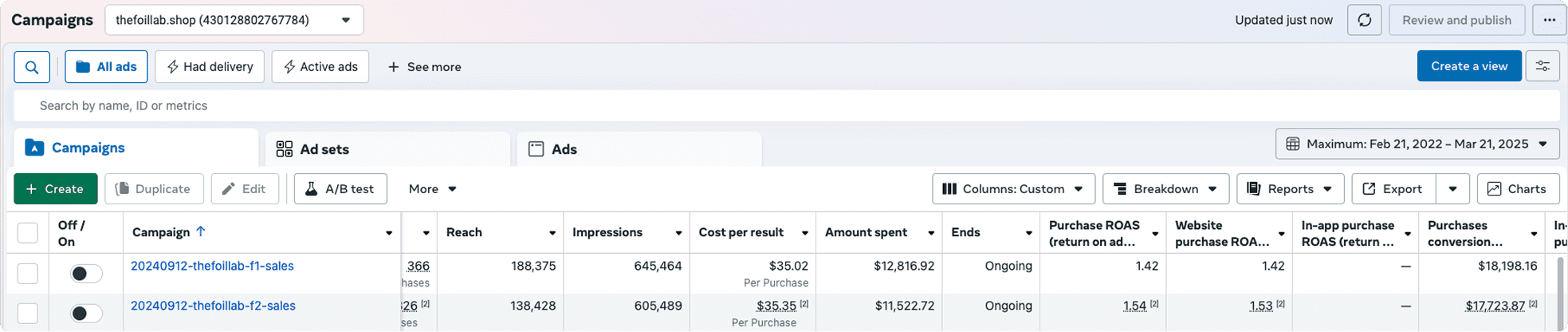Click the refresh data icon
1568x332 pixels.
1364,20
